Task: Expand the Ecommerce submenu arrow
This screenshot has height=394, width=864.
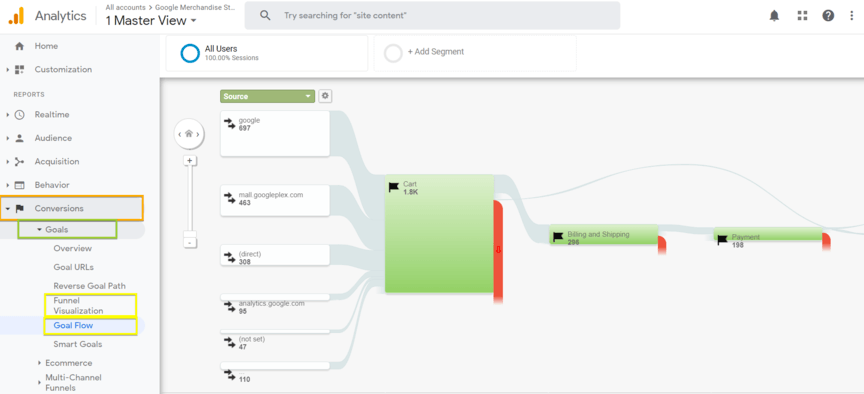Action: tap(40, 363)
